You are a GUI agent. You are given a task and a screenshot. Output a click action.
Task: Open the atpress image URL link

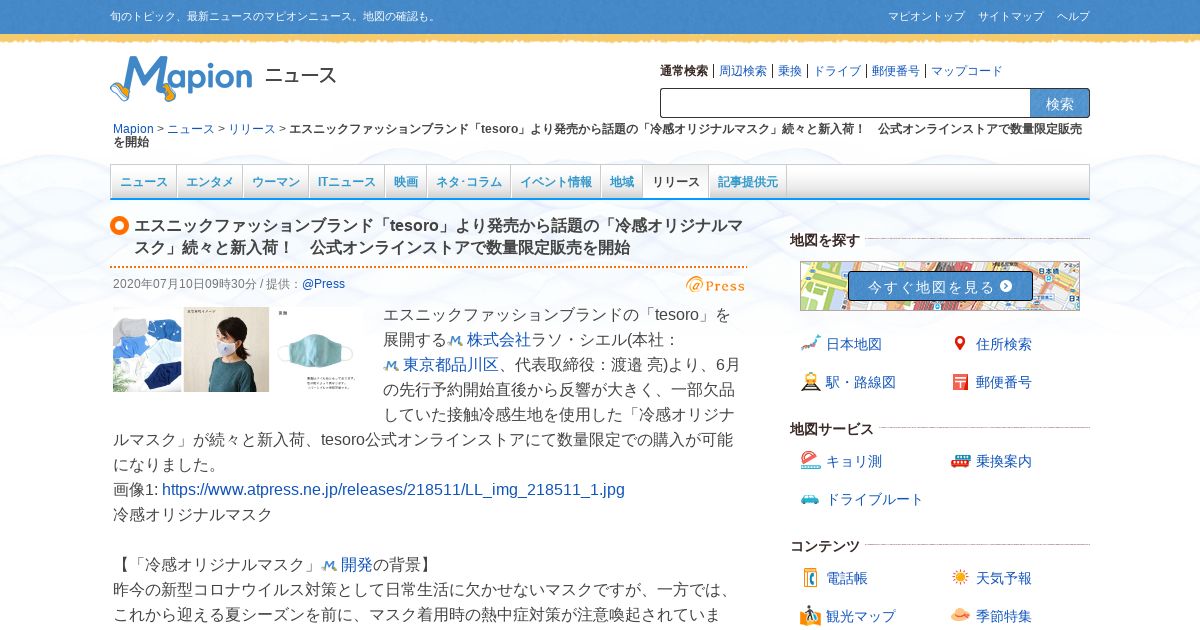pos(393,490)
